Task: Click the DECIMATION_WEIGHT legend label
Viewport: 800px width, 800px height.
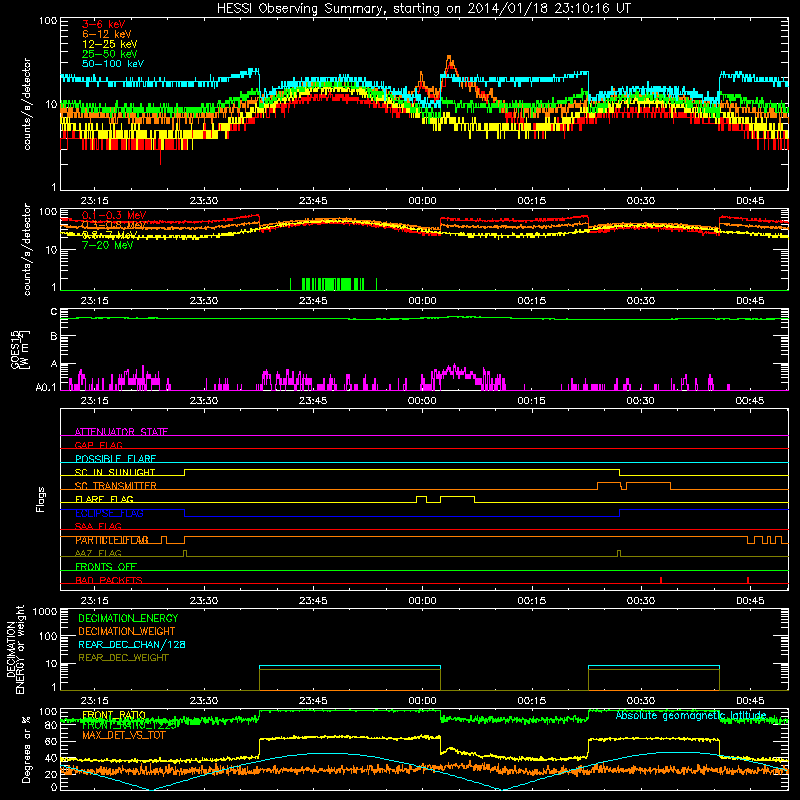Action: [x=127, y=631]
